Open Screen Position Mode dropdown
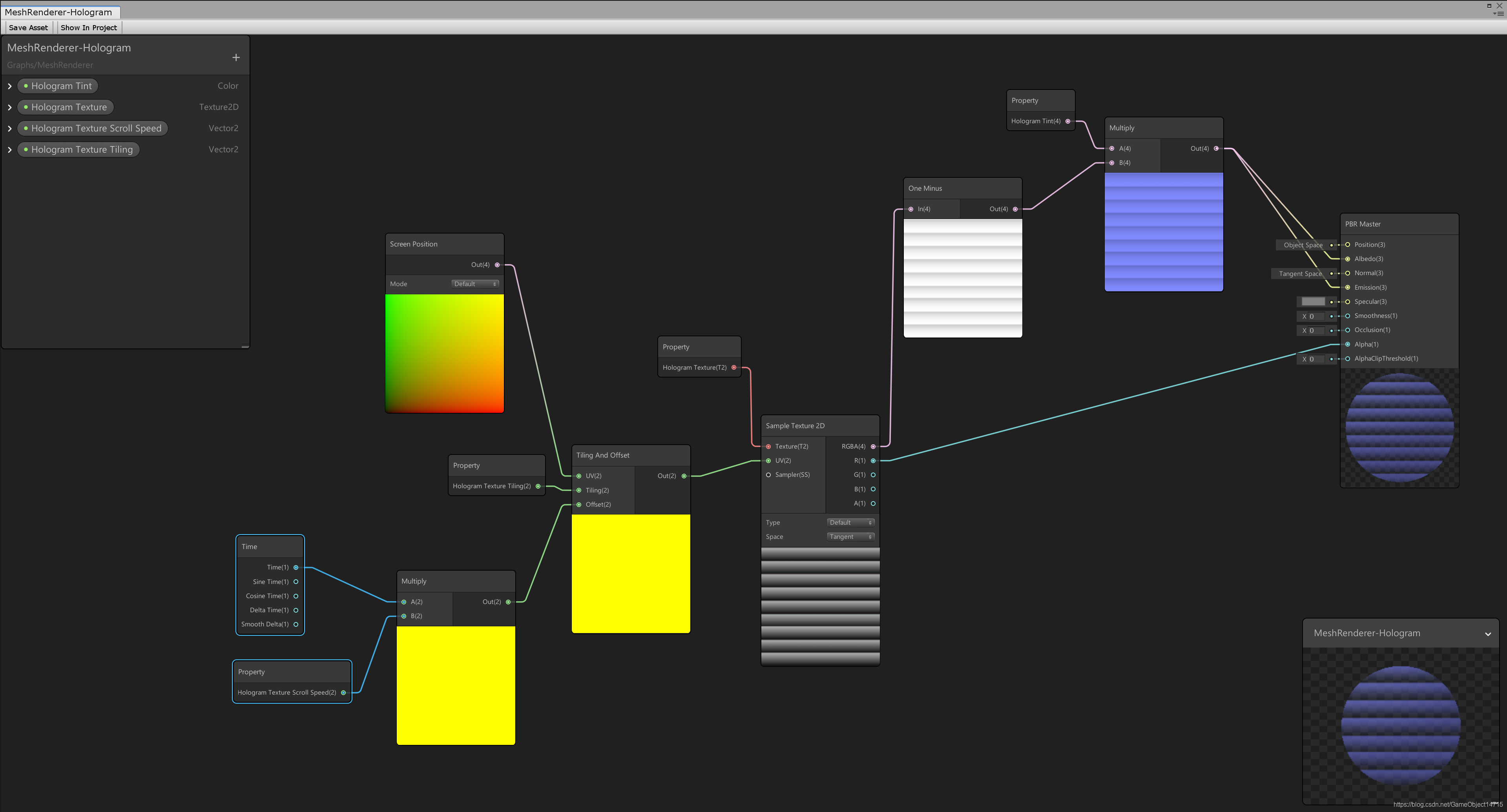Viewport: 1507px width, 812px height. (474, 284)
